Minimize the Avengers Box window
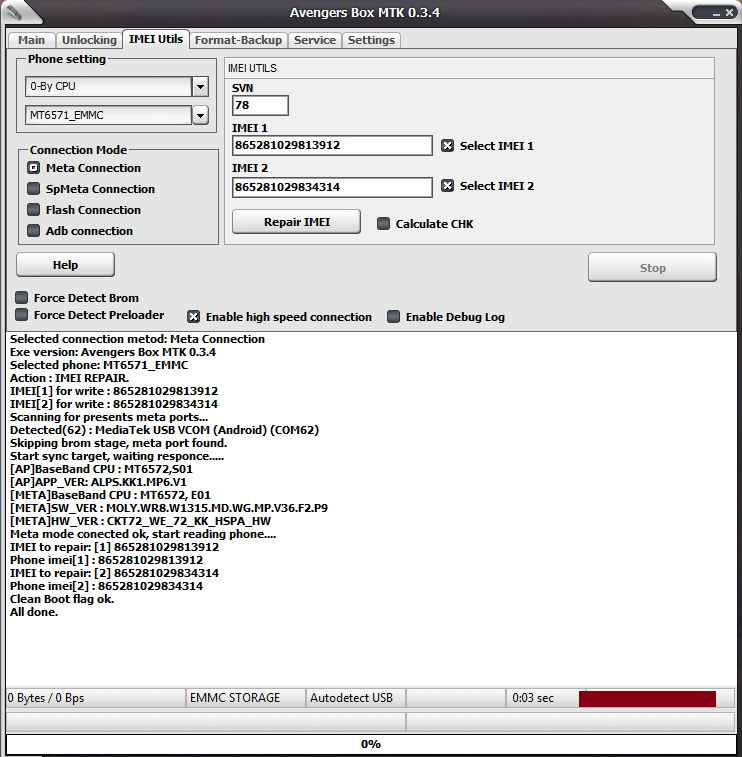This screenshot has height=757, width=742. [x=716, y=14]
